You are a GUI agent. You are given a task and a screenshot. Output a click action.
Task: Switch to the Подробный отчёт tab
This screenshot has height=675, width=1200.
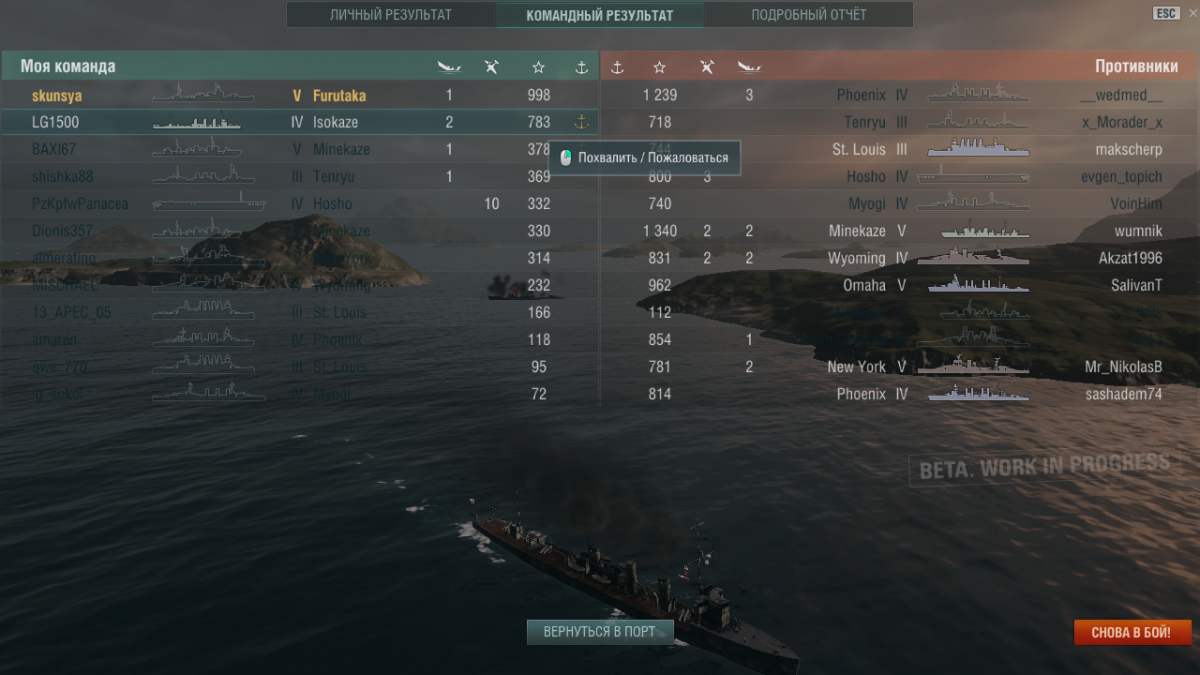tap(809, 15)
